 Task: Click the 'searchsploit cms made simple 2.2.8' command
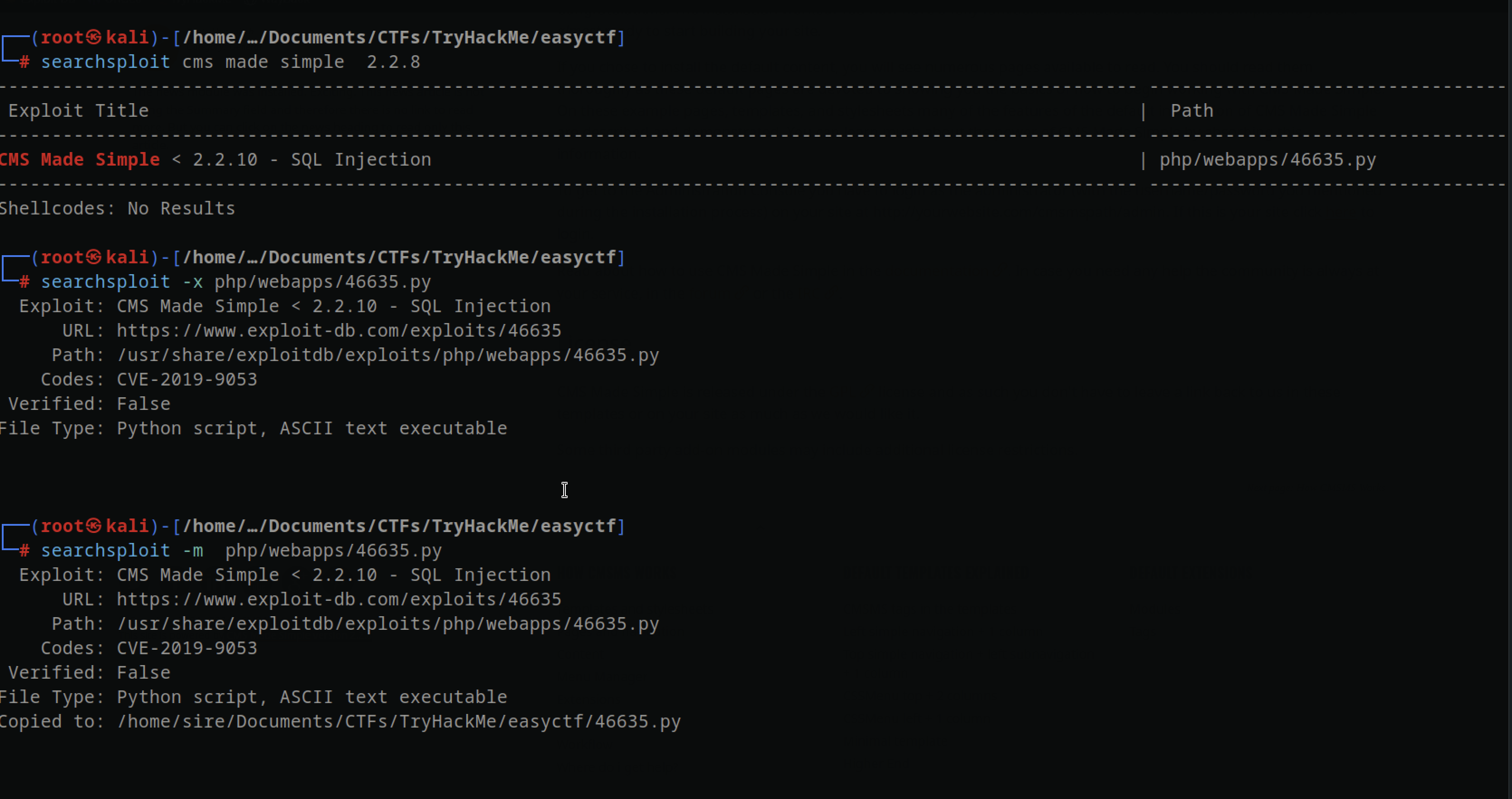click(x=231, y=62)
